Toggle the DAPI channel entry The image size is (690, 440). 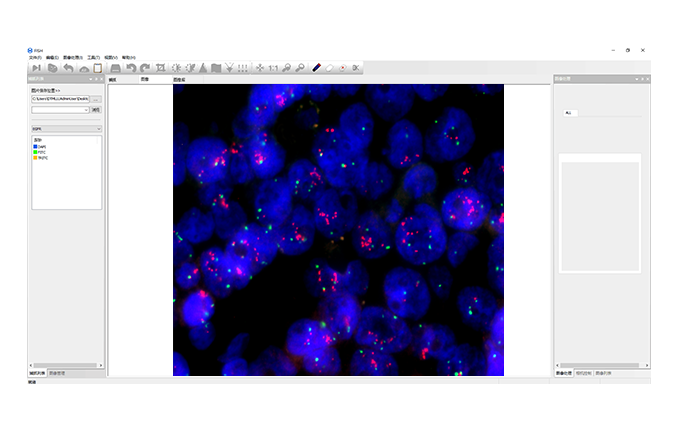point(40,146)
